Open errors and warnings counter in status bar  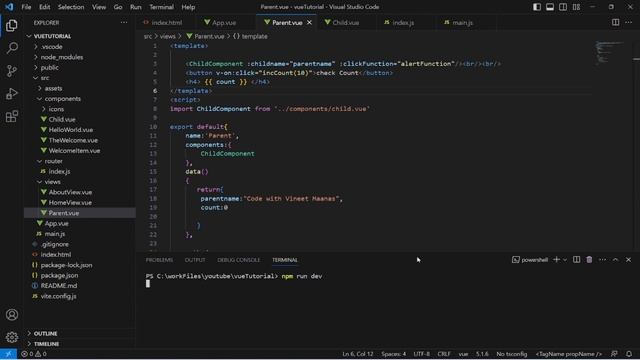tap(34, 354)
